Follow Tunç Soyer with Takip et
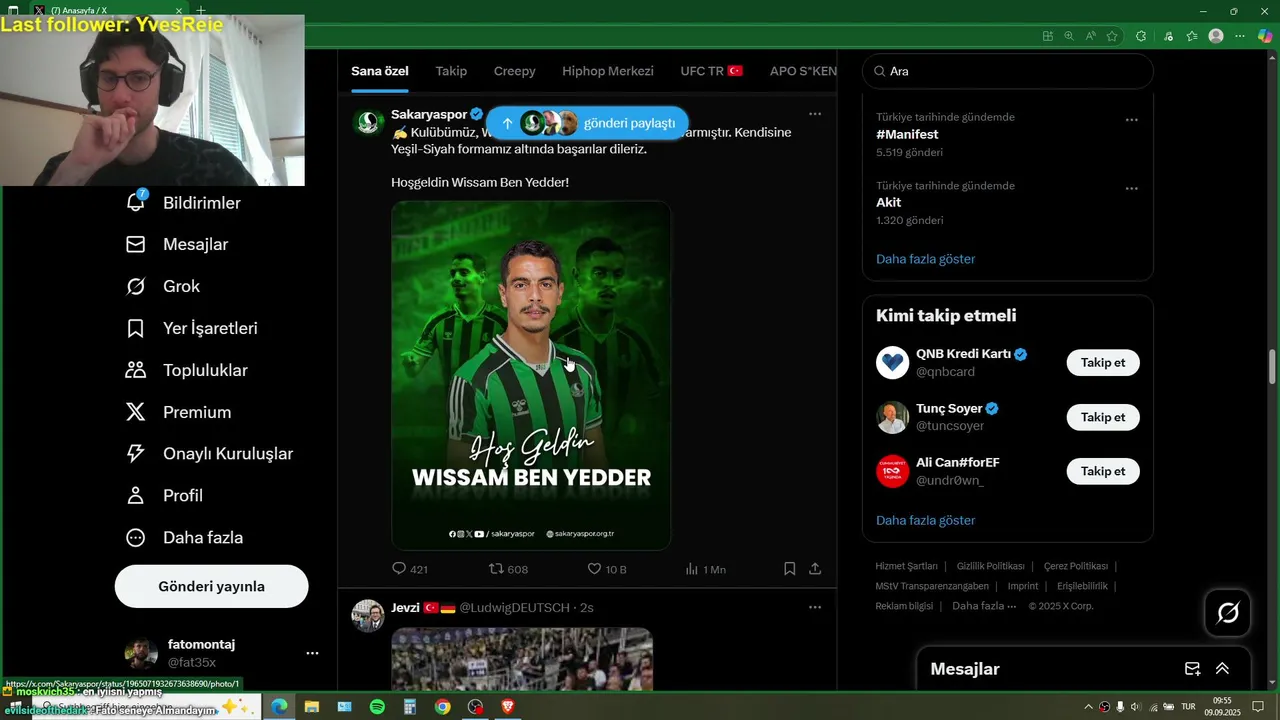1280x720 pixels. [1103, 417]
